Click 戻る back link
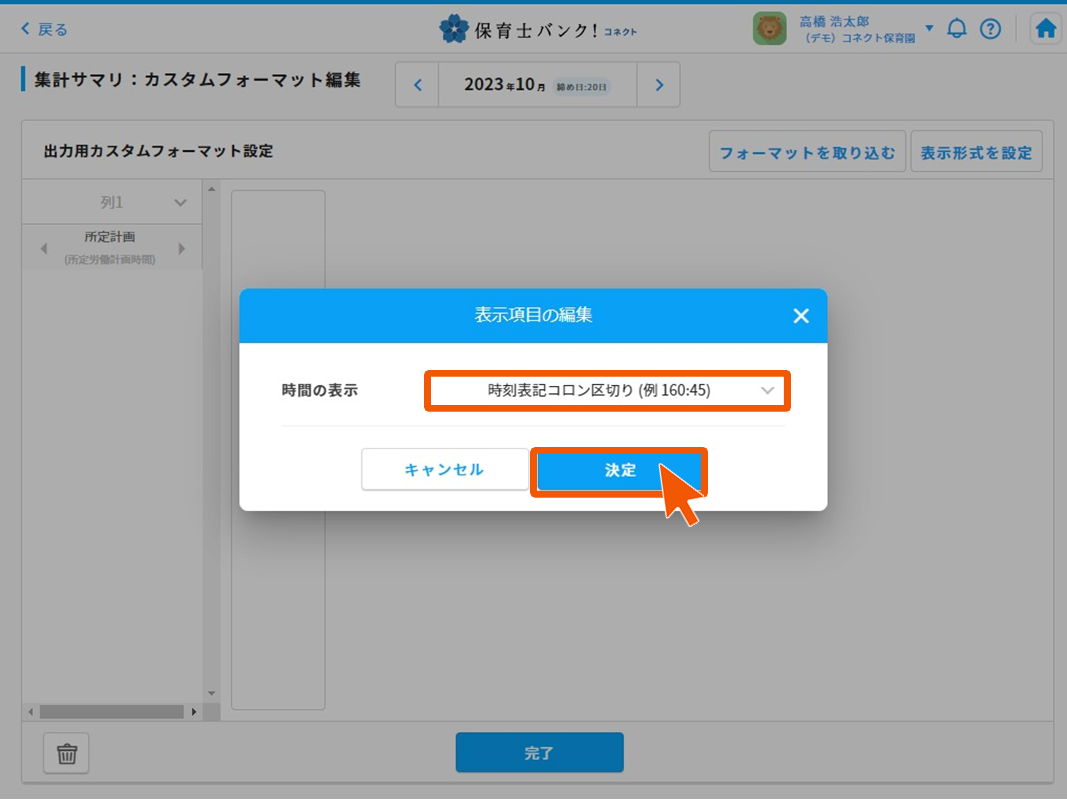1067x800 pixels. 44,29
